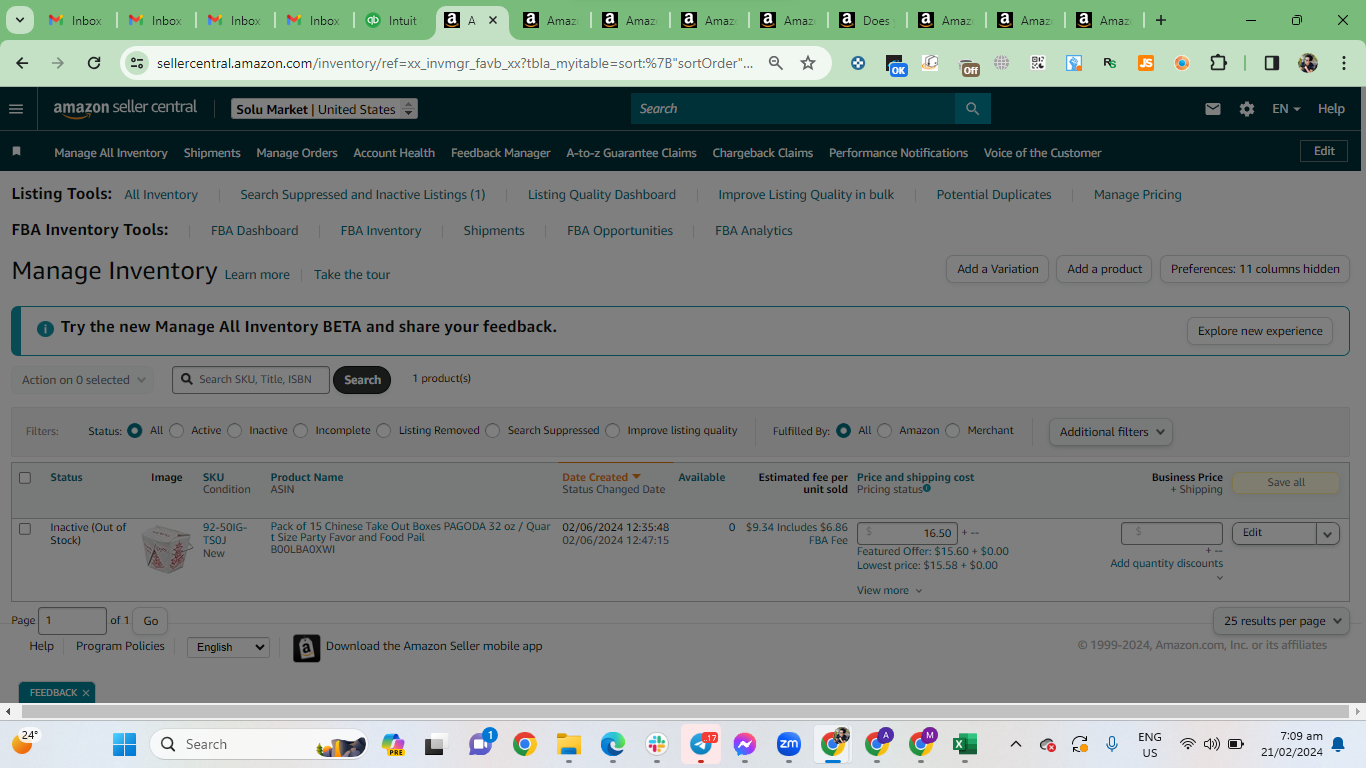1366x768 pixels.
Task: Open the 25 results per page dropdown
Action: pos(1281,621)
